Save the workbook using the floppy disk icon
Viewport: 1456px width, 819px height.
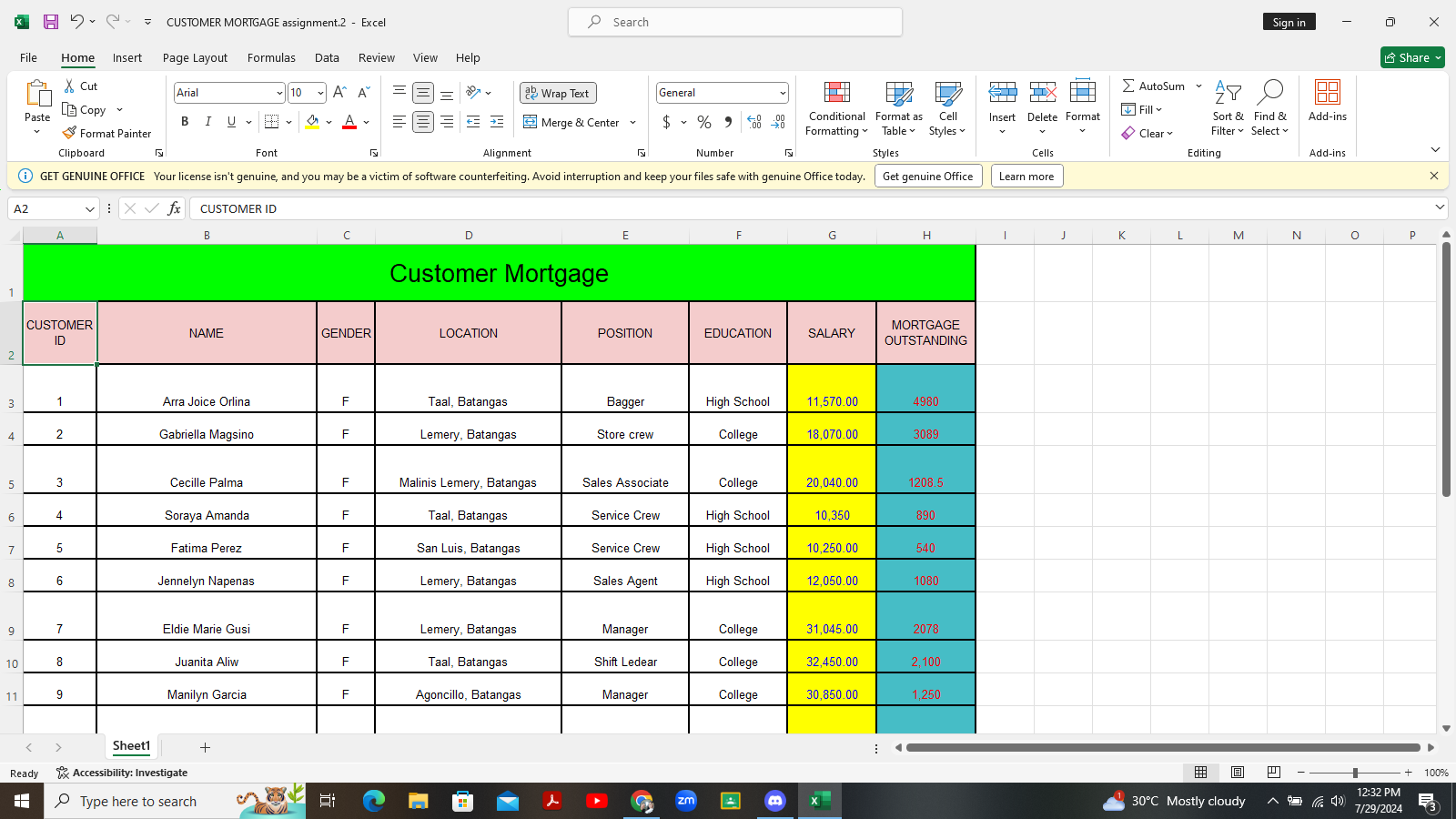[51, 22]
